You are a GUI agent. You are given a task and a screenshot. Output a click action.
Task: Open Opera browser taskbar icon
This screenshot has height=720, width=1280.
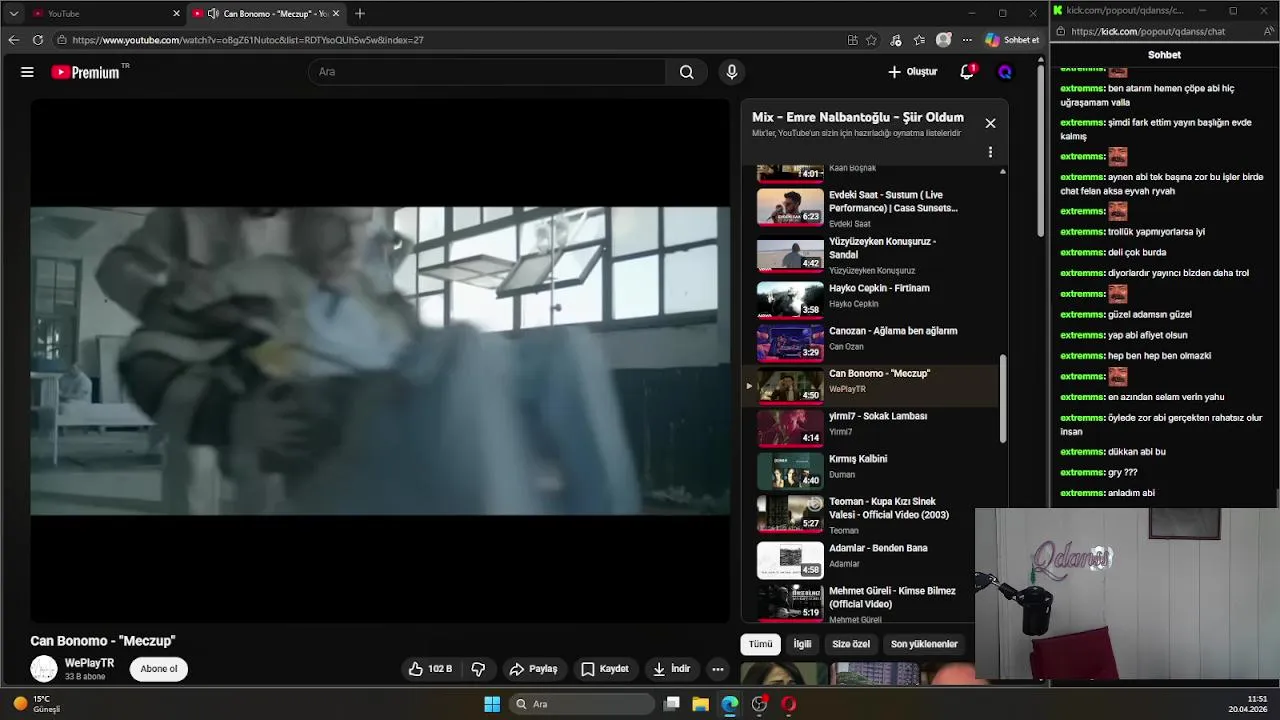(788, 704)
